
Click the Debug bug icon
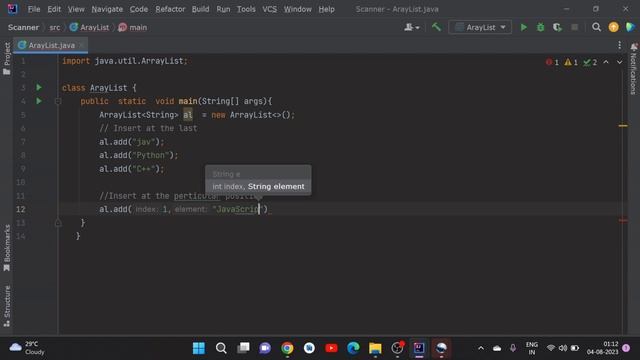pos(540,27)
